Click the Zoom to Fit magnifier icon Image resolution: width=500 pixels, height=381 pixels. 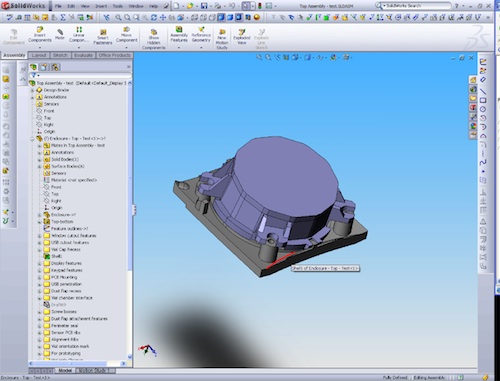118,17
